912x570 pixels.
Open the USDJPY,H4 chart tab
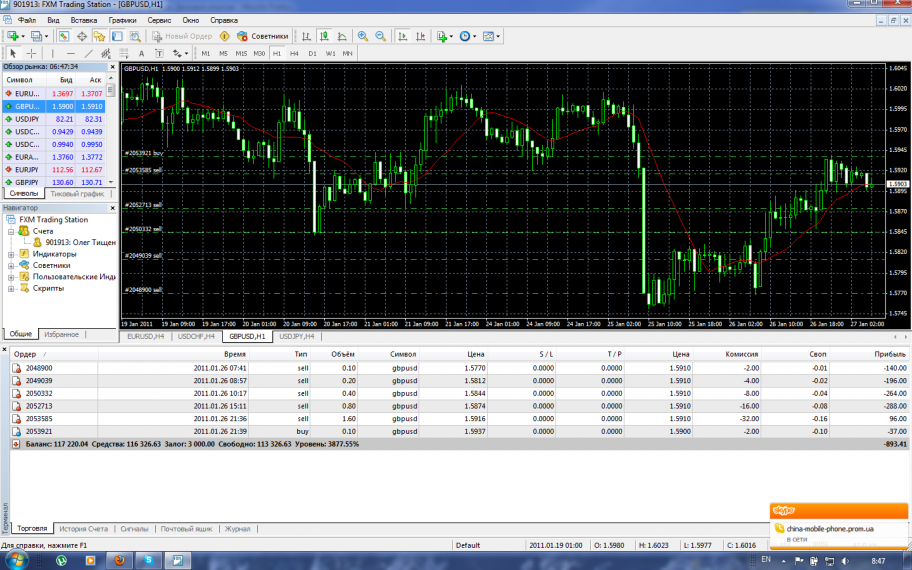297,336
